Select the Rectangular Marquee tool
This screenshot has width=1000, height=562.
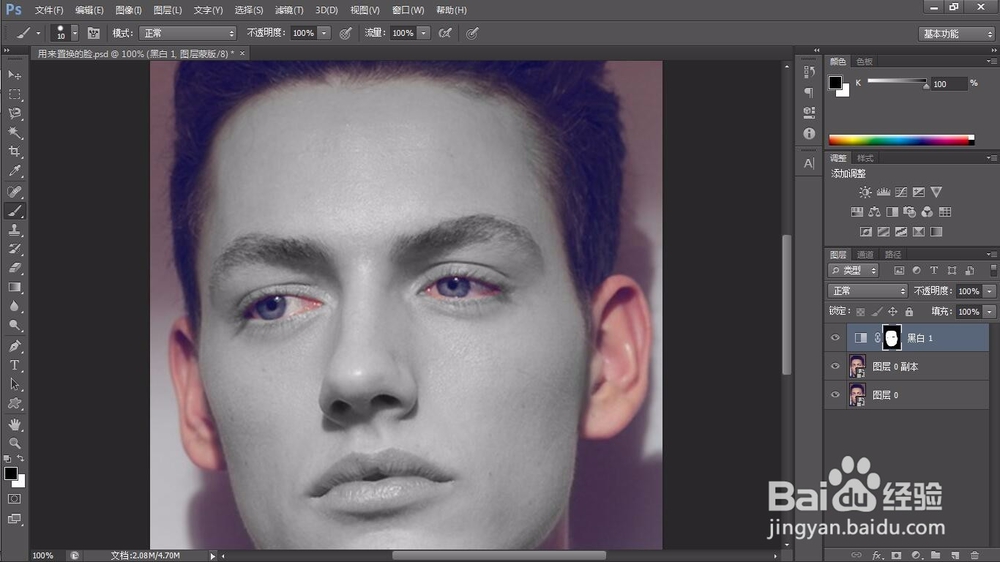click(14, 94)
